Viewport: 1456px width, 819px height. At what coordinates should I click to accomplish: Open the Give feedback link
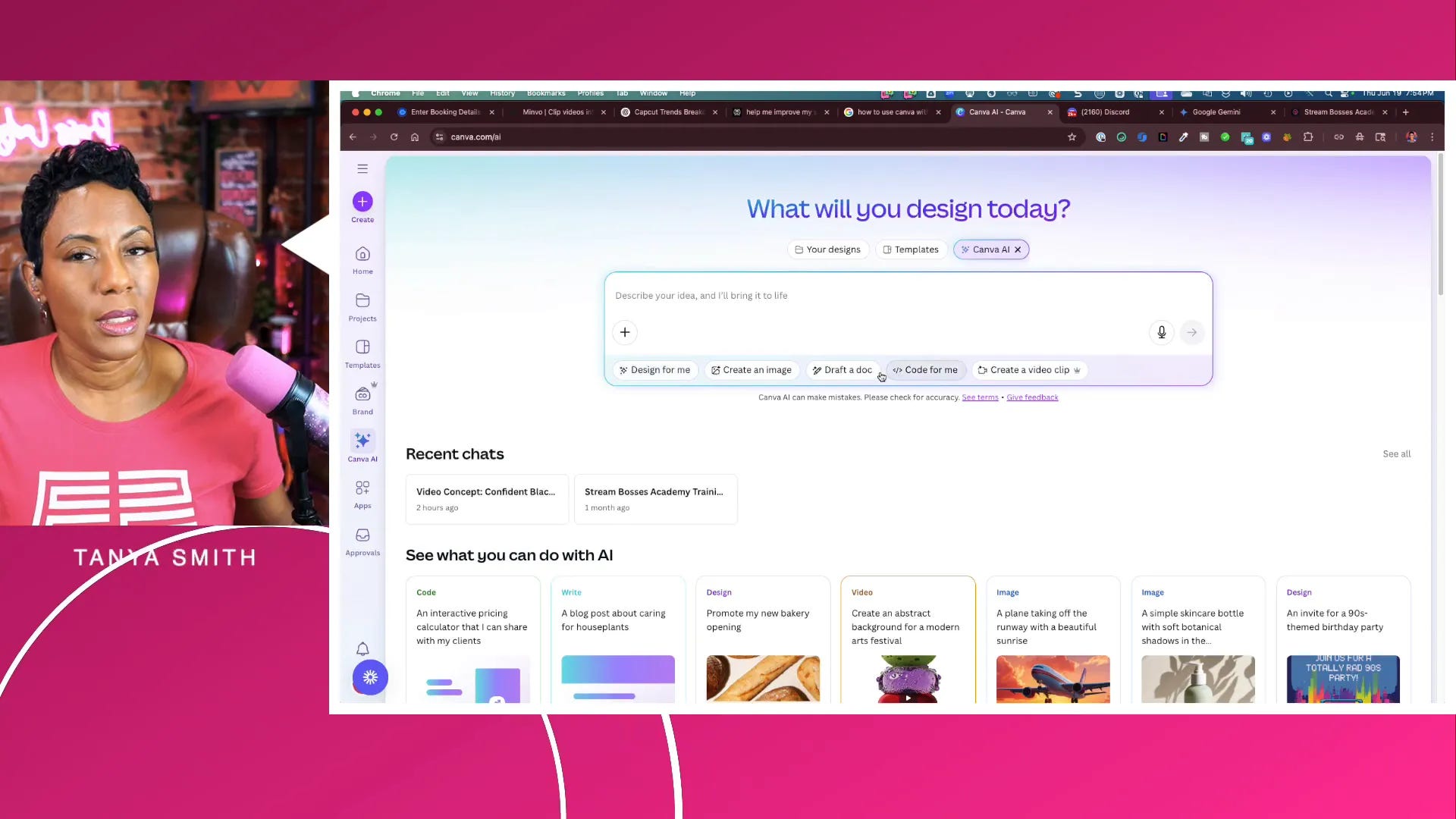1032,397
